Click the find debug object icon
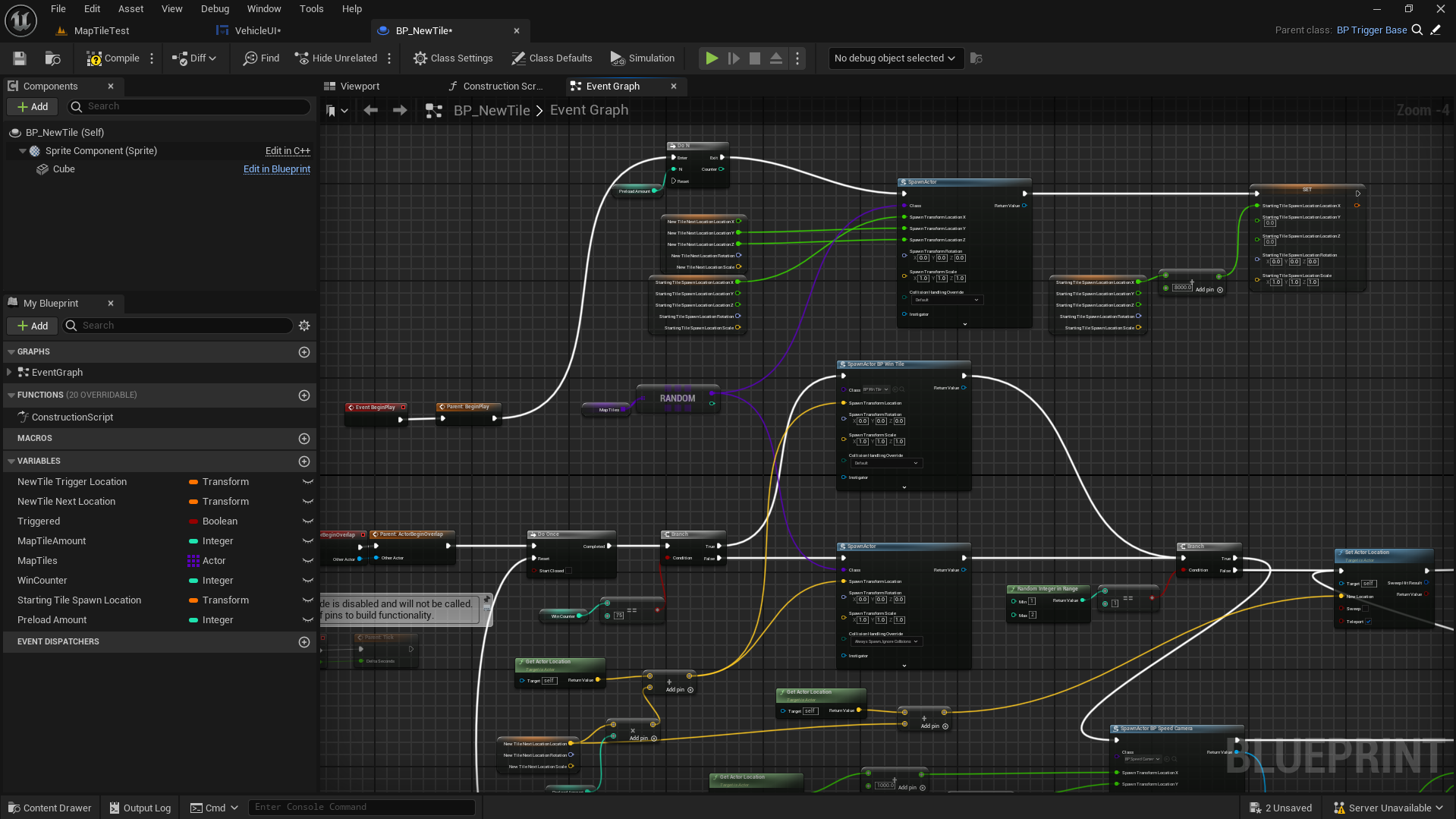The height and width of the screenshot is (819, 1456). point(976,58)
